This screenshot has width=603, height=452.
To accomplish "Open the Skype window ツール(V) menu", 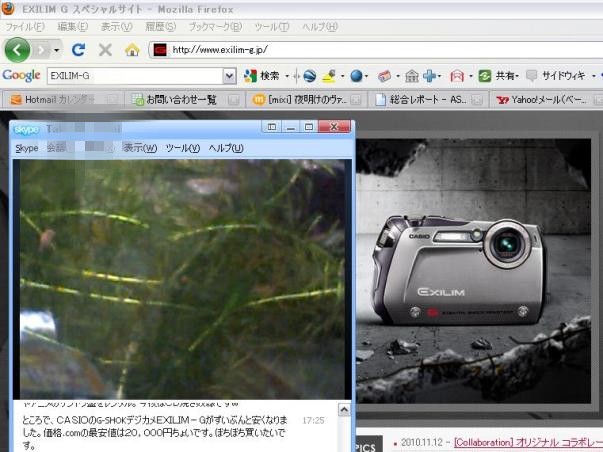I will point(183,148).
